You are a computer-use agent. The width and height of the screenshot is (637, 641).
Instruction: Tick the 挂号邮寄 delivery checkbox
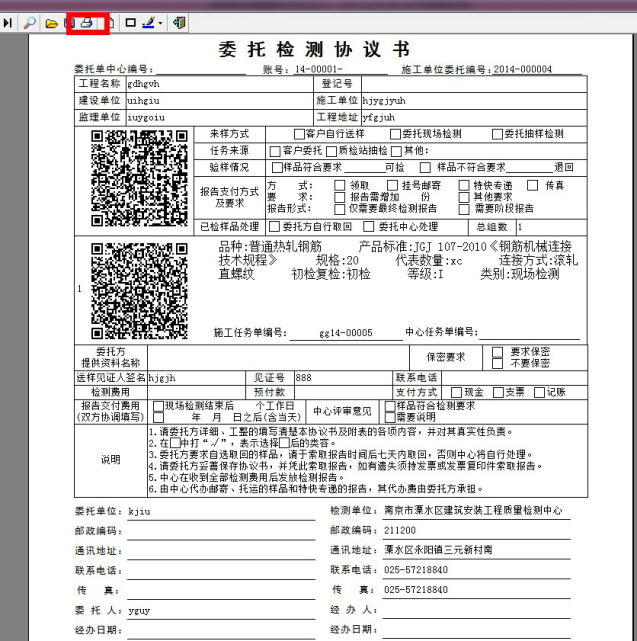(392, 186)
